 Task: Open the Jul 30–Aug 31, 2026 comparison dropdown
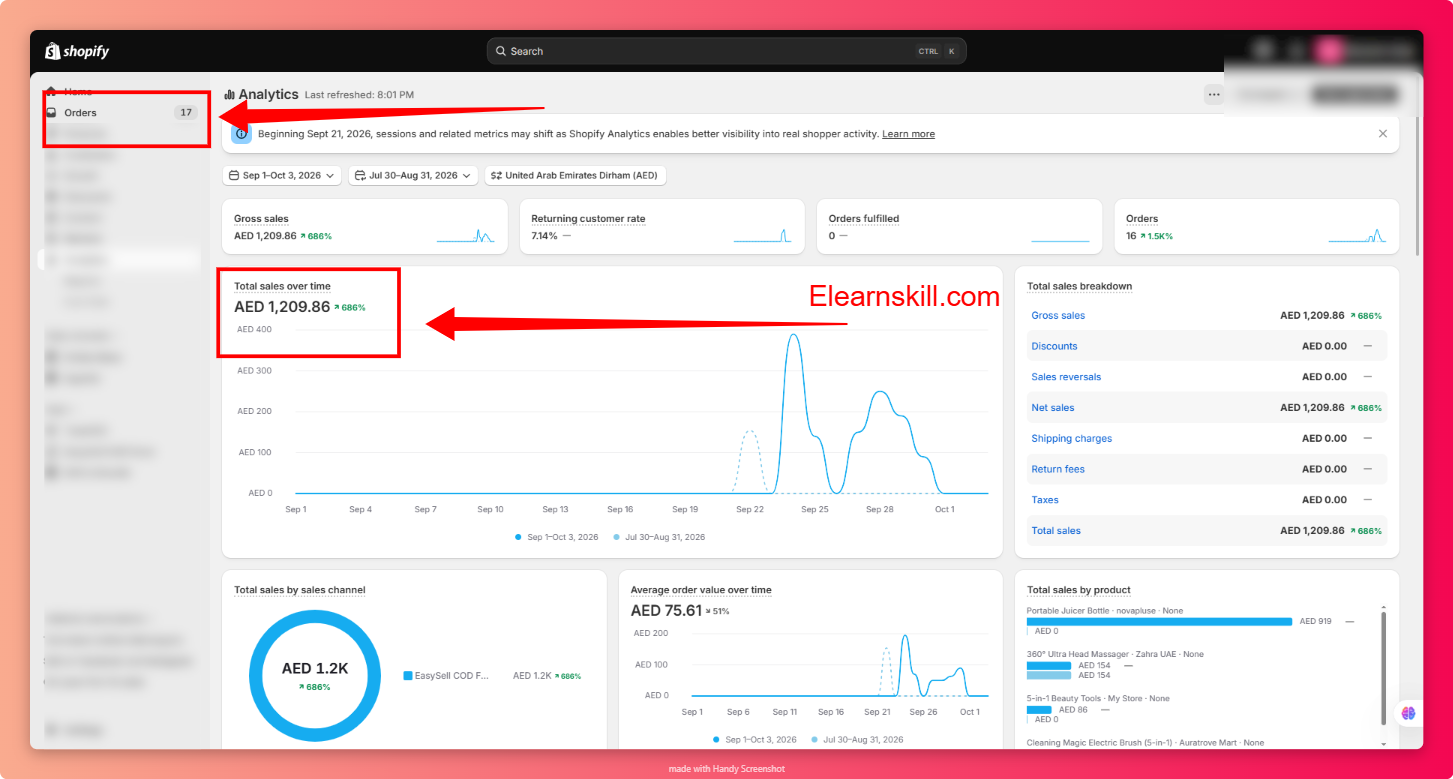point(413,175)
